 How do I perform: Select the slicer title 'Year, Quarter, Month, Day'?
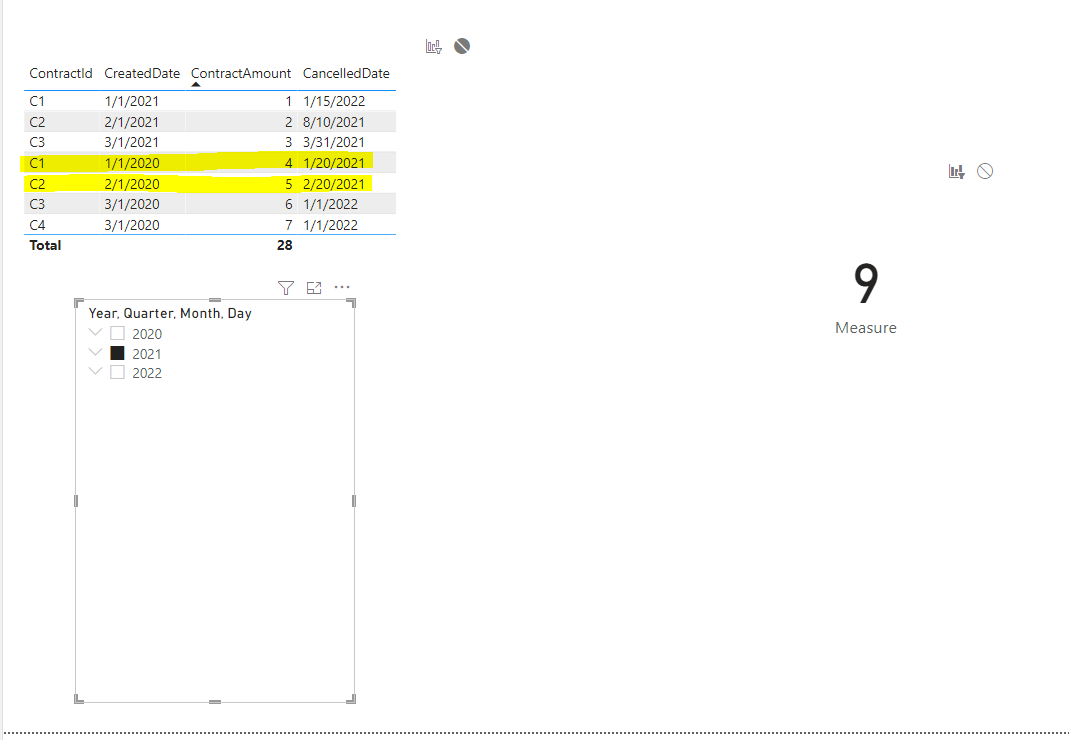pyautogui.click(x=170, y=313)
